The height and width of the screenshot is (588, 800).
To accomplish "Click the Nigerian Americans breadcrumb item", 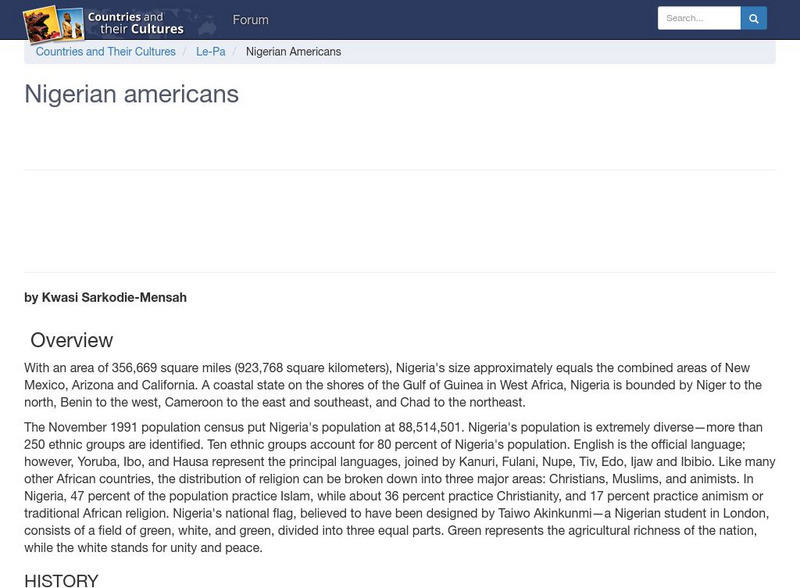I will coord(293,52).
